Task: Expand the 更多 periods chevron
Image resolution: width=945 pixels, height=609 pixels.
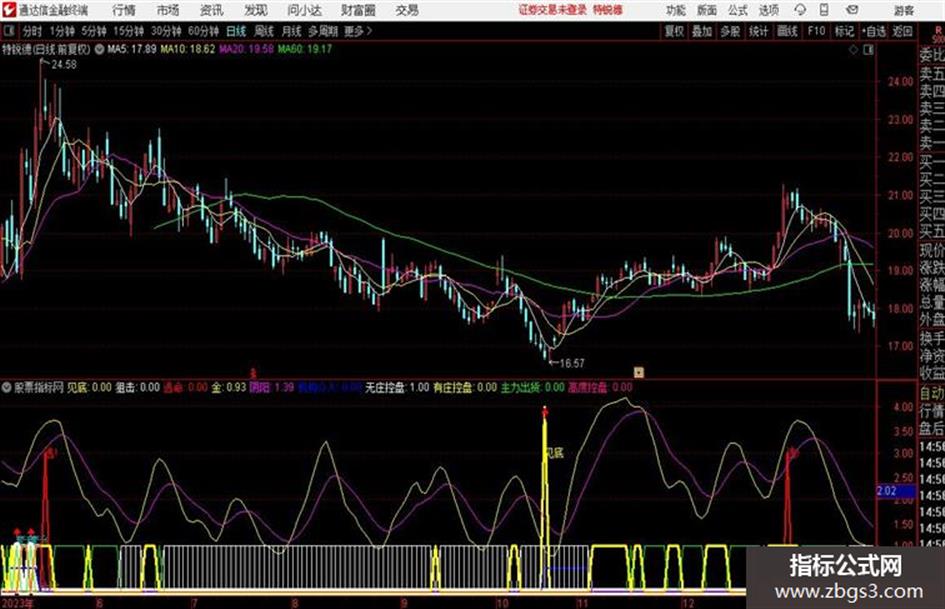Action: [x=359, y=31]
